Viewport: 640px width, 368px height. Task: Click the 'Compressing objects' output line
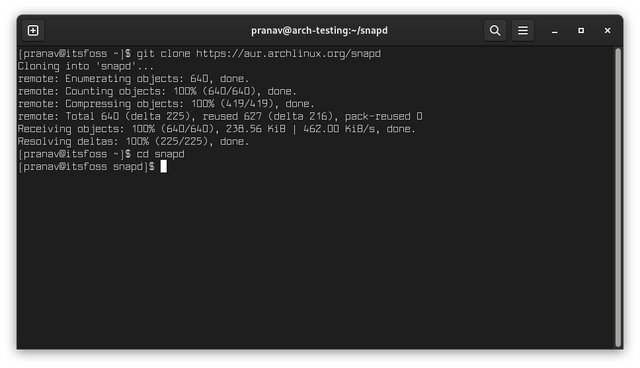[x=166, y=104]
